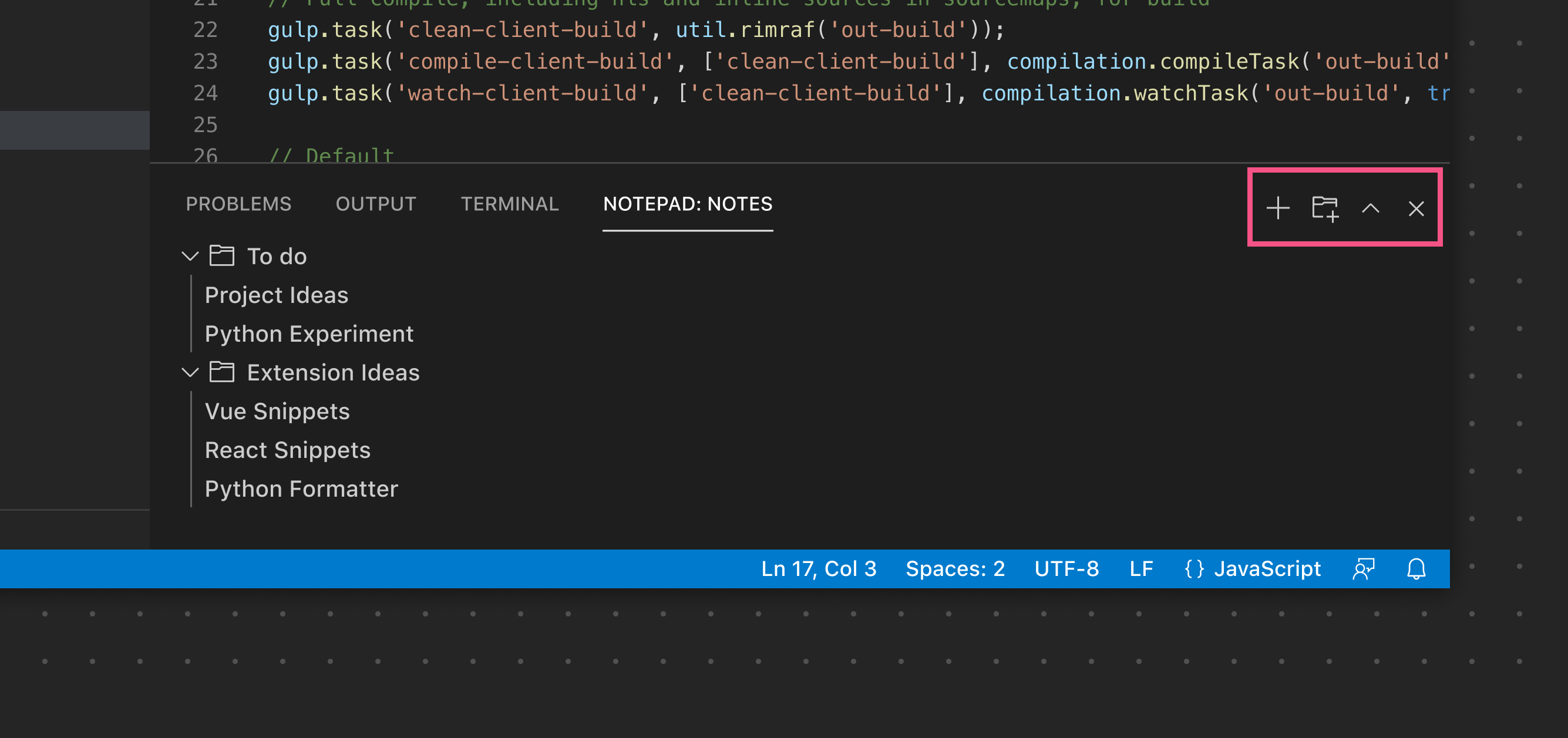
Task: Click the collapse panel chevron icon
Action: point(1371,207)
